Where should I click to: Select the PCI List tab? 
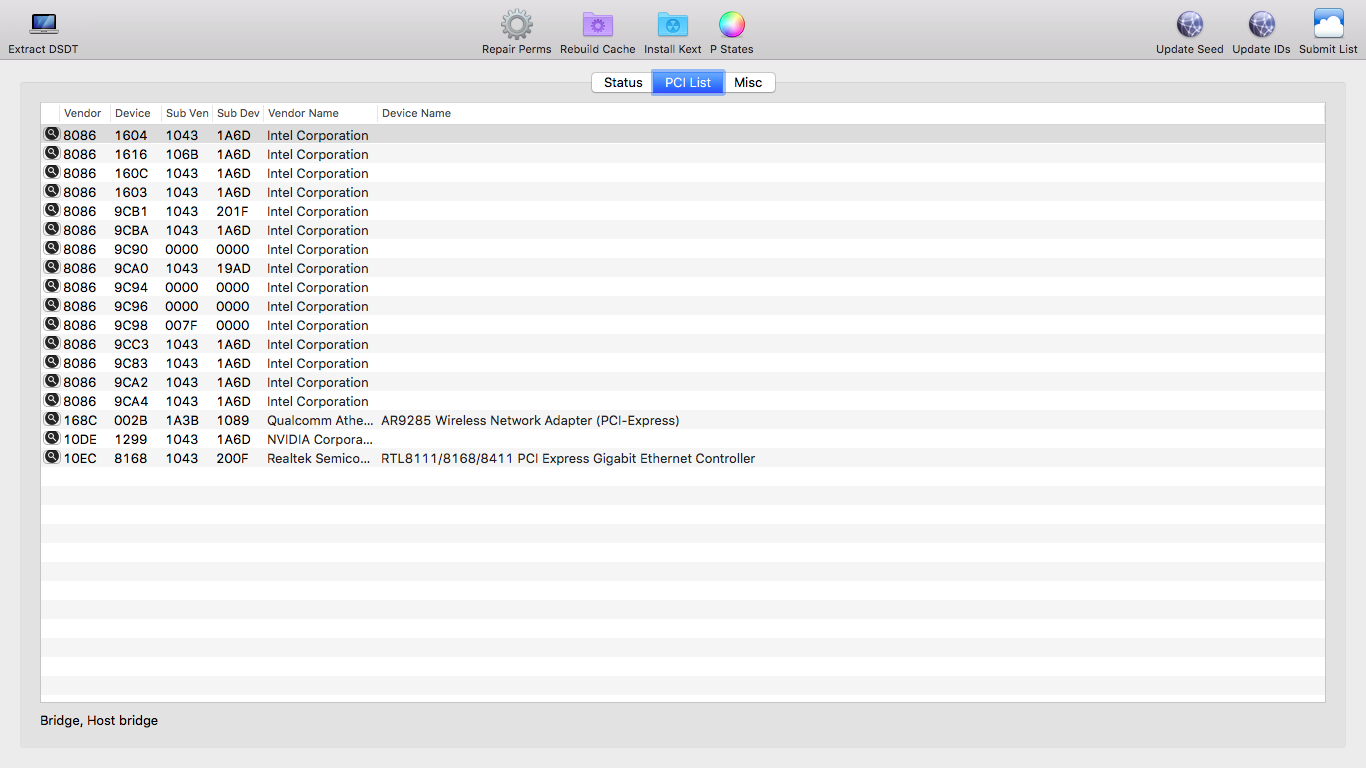(688, 83)
